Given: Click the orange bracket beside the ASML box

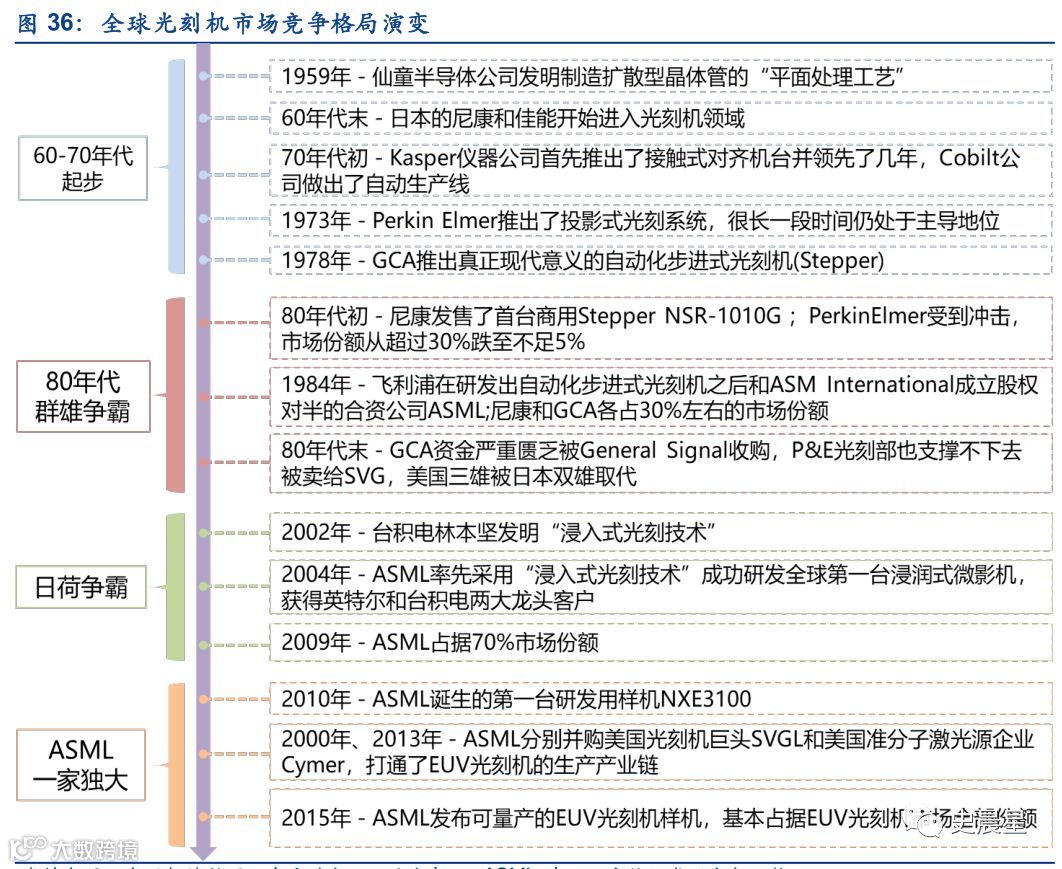Looking at the screenshot, I should point(175,765).
